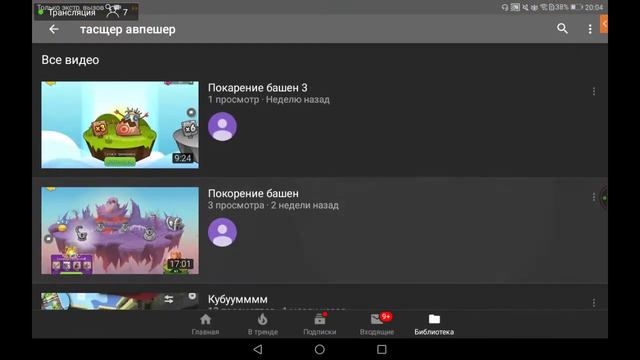
Task: Open options for Покорение башен video
Action: [x=594, y=198]
